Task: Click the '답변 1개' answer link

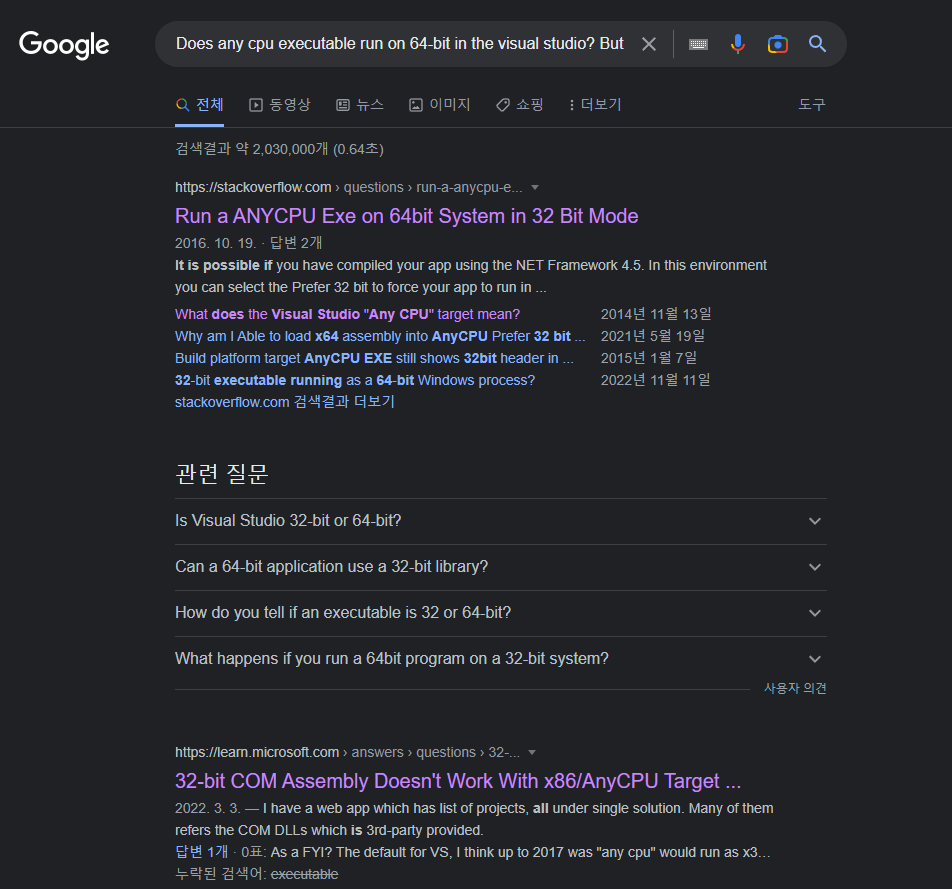Action: 202,852
